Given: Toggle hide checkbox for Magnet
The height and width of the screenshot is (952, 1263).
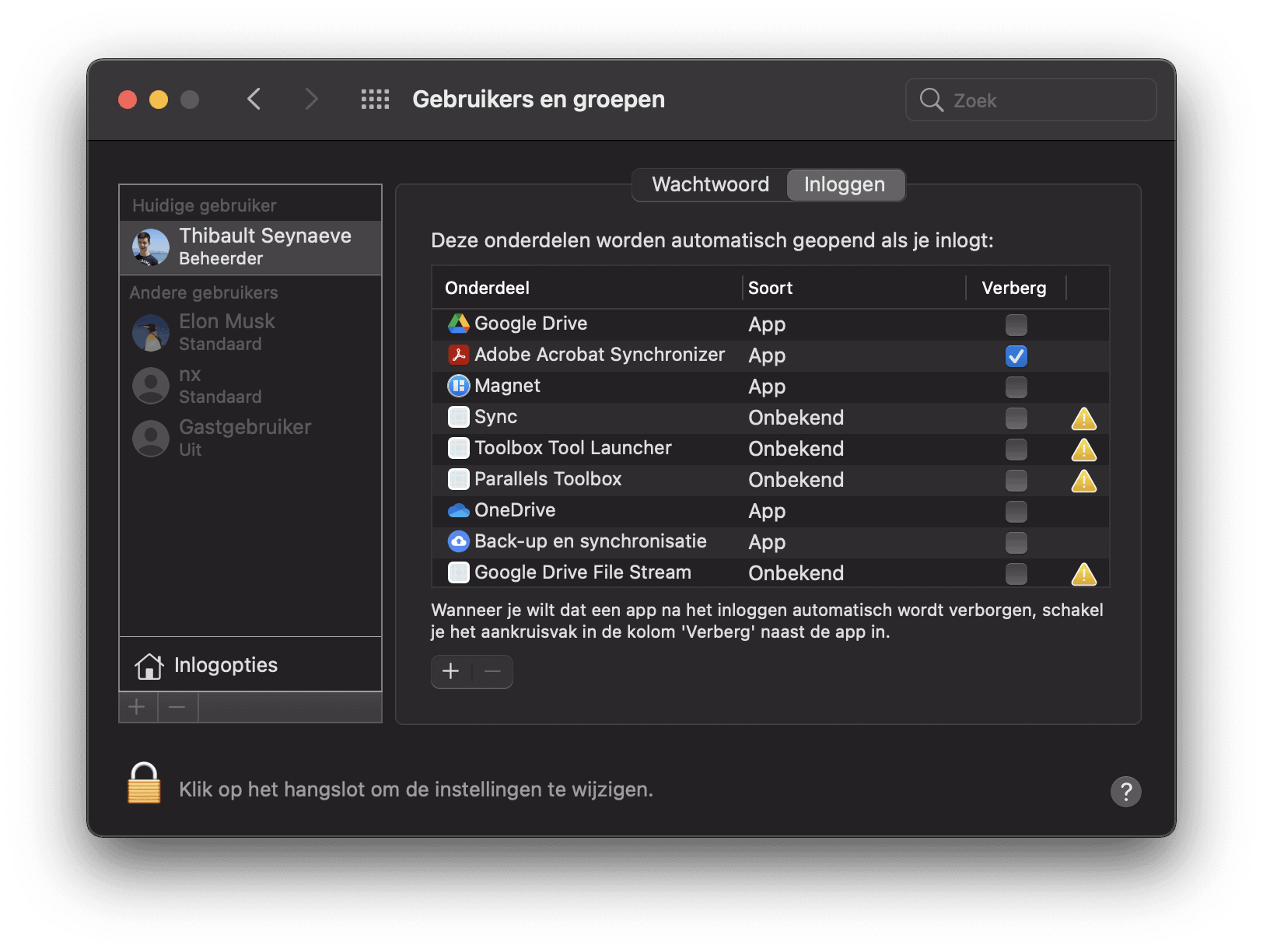Looking at the screenshot, I should click(1016, 387).
